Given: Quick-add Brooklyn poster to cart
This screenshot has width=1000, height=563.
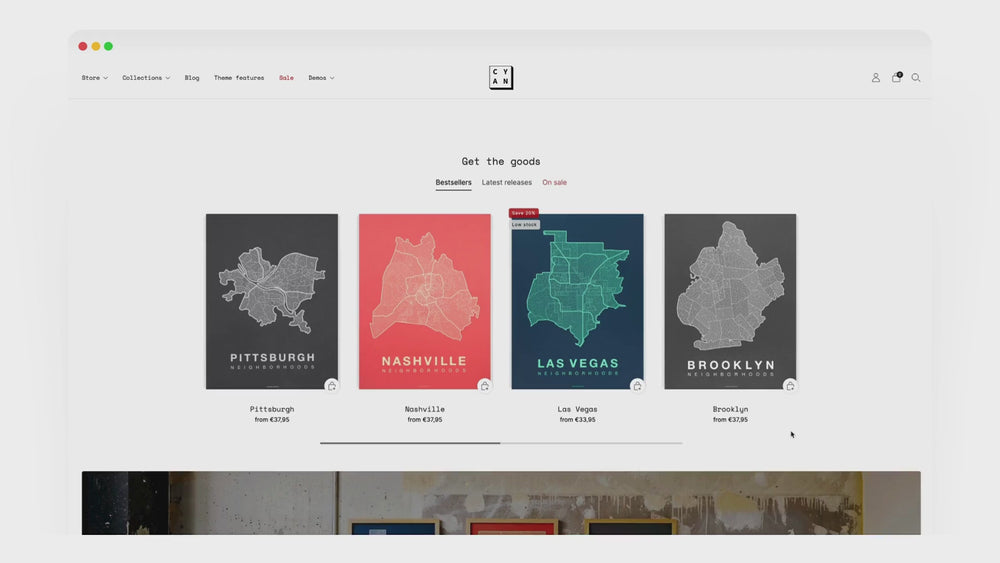Looking at the screenshot, I should [790, 386].
